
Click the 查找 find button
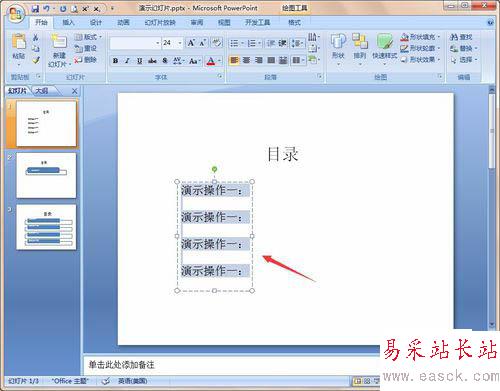click(x=461, y=37)
